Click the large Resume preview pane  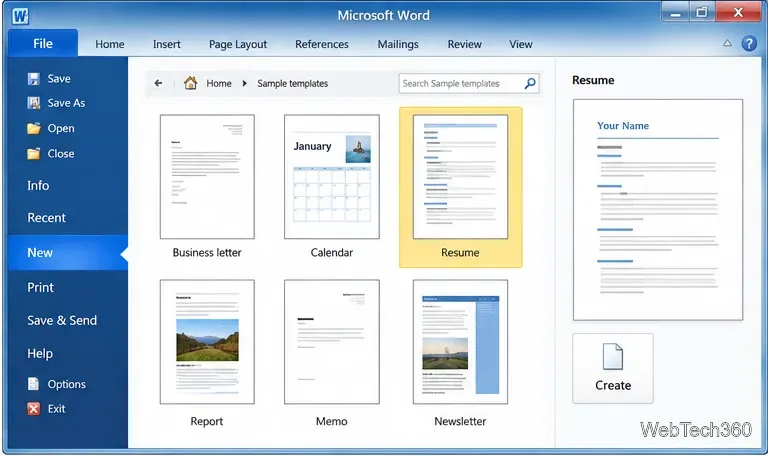(x=658, y=210)
